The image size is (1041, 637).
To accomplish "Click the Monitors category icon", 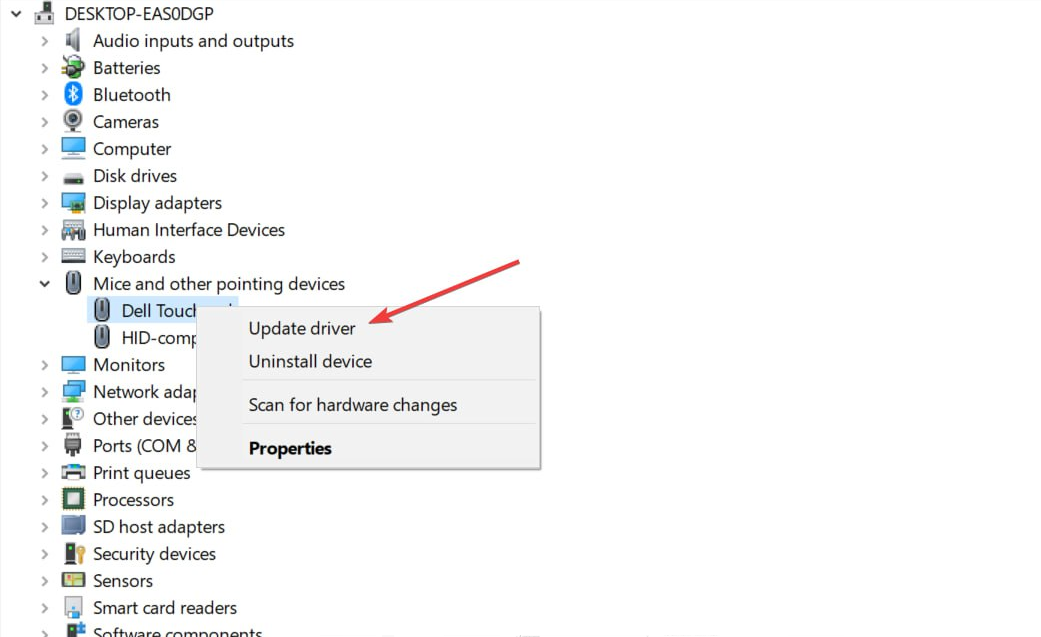I will pos(73,365).
